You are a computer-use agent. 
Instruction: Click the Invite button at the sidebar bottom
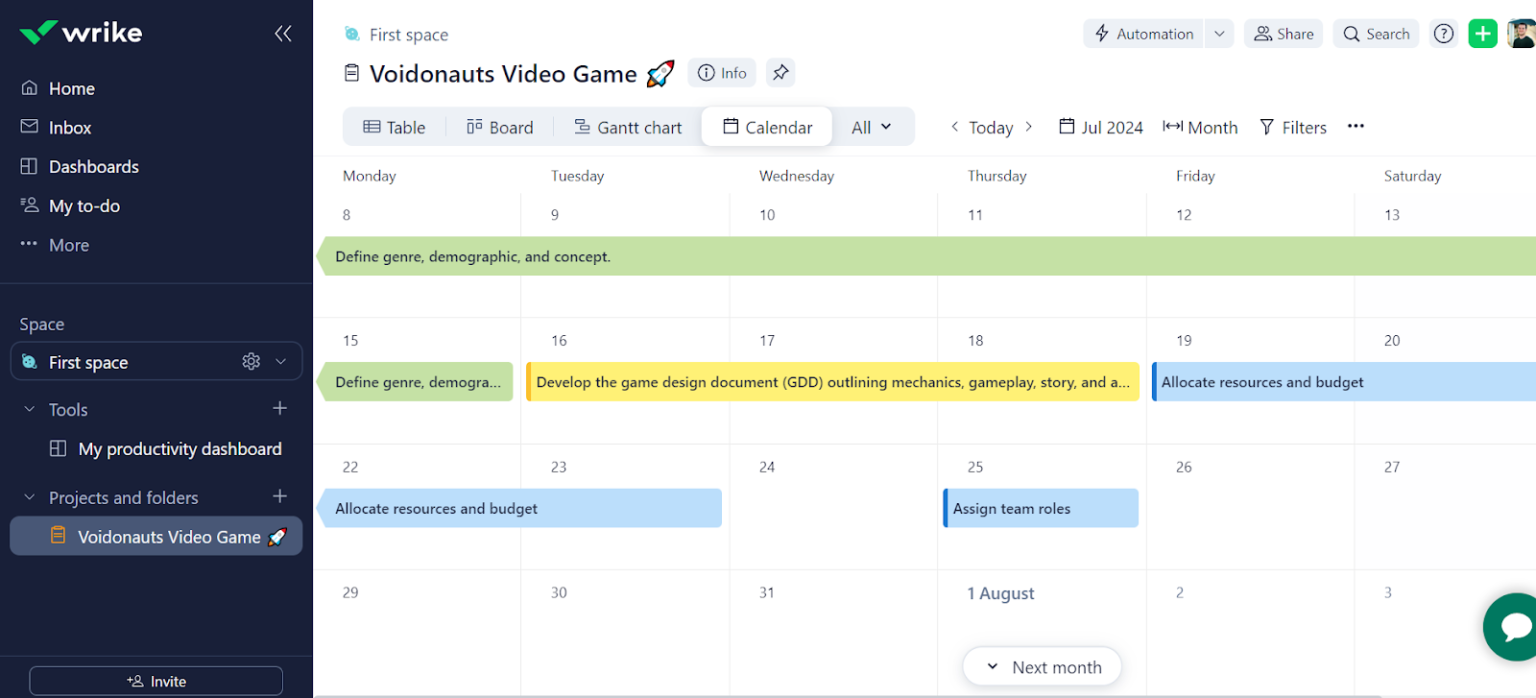tap(155, 681)
